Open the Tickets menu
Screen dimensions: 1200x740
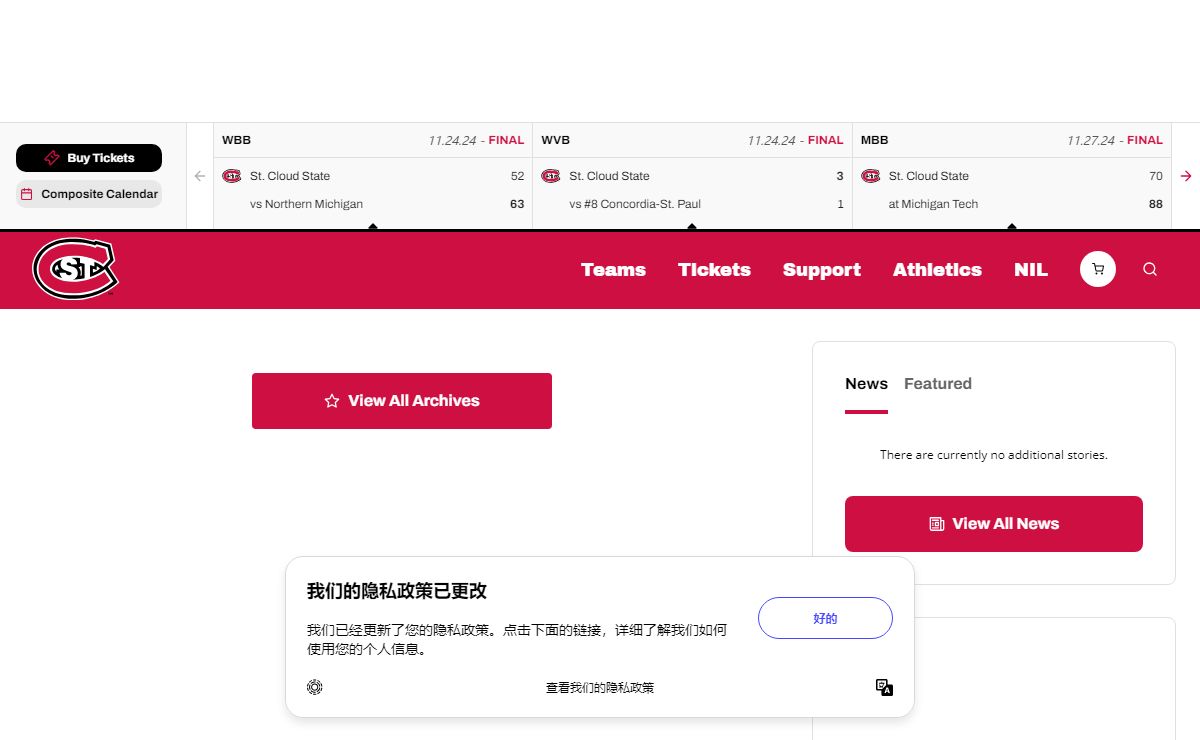pos(714,270)
